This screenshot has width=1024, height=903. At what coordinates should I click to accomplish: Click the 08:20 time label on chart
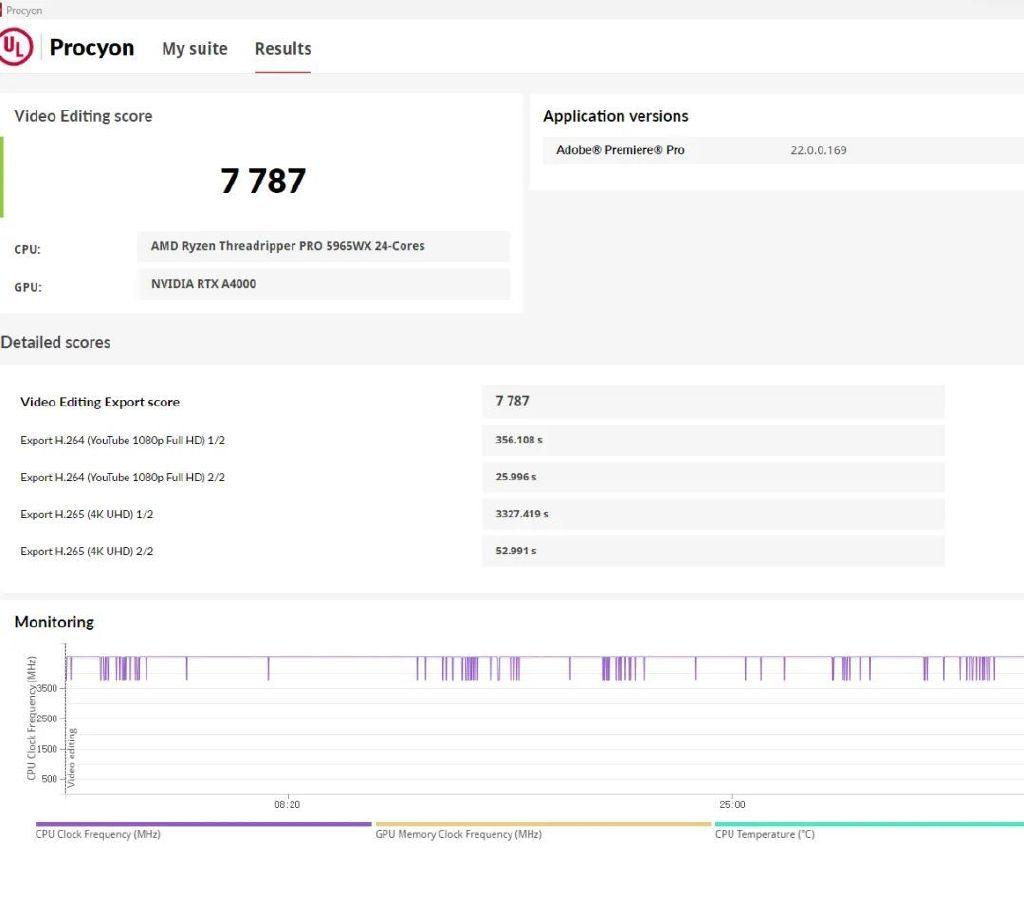click(x=287, y=804)
